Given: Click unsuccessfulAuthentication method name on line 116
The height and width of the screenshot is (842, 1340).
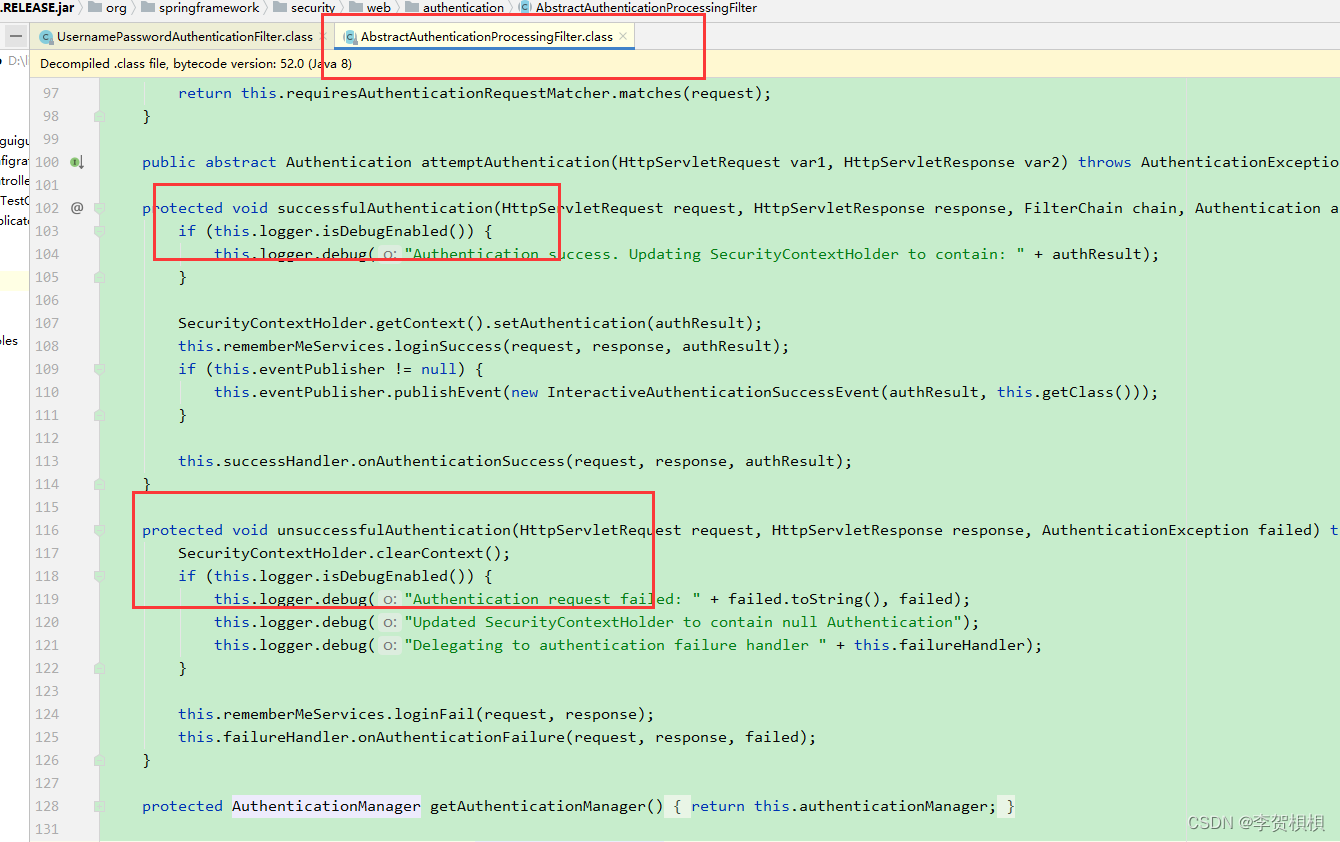Looking at the screenshot, I should tap(394, 530).
